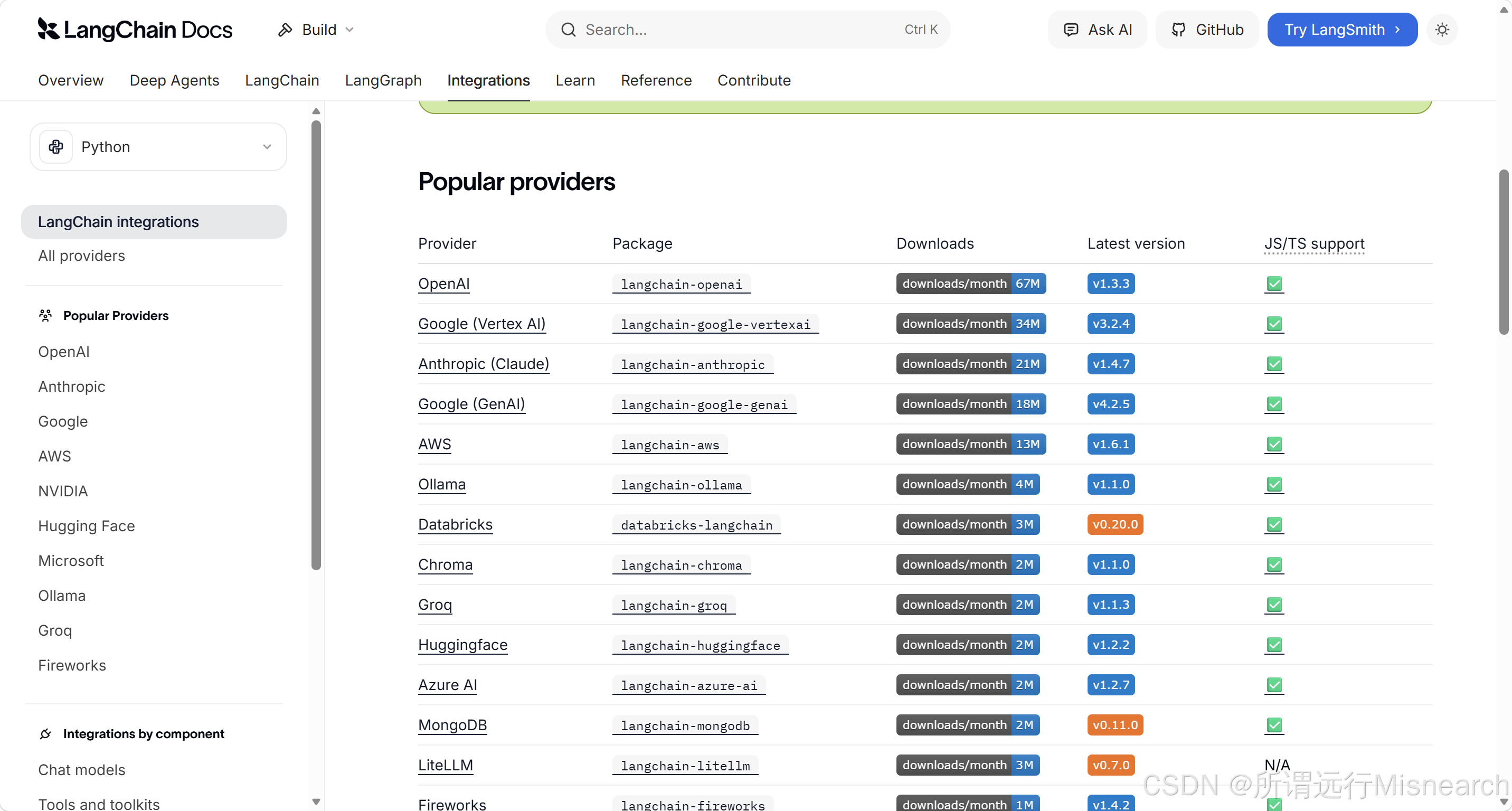Click the sidebar vertical scrollbar thumb
Screen dimensions: 1512x811
[316, 345]
